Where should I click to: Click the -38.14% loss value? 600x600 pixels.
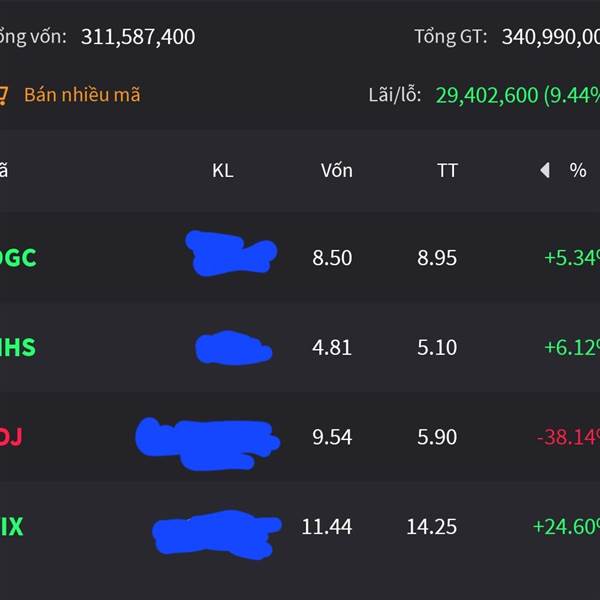click(x=568, y=437)
